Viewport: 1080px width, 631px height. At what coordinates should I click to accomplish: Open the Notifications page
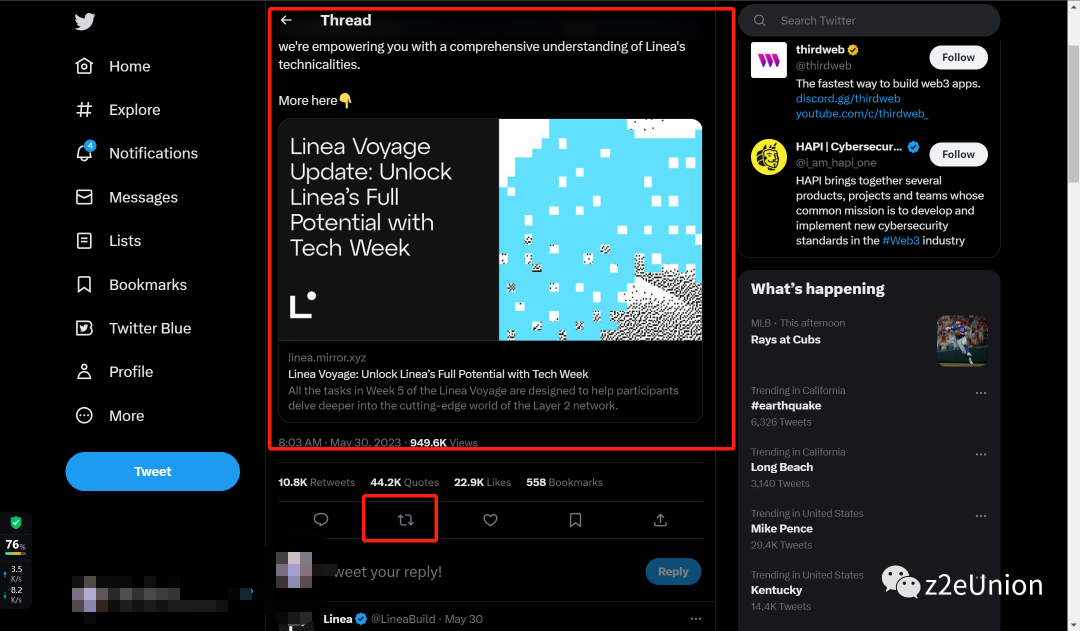[x=152, y=153]
